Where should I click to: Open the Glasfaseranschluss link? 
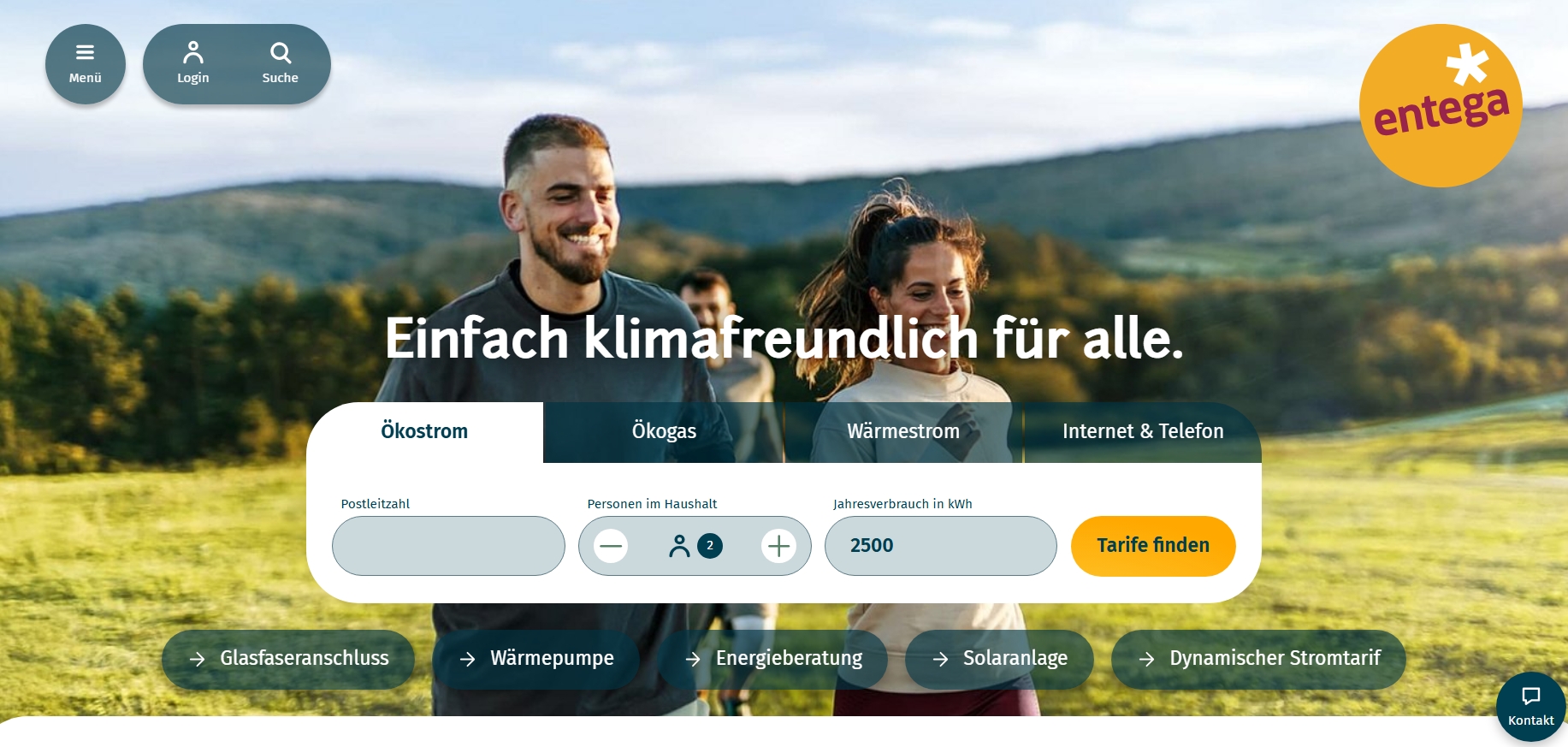(x=288, y=659)
